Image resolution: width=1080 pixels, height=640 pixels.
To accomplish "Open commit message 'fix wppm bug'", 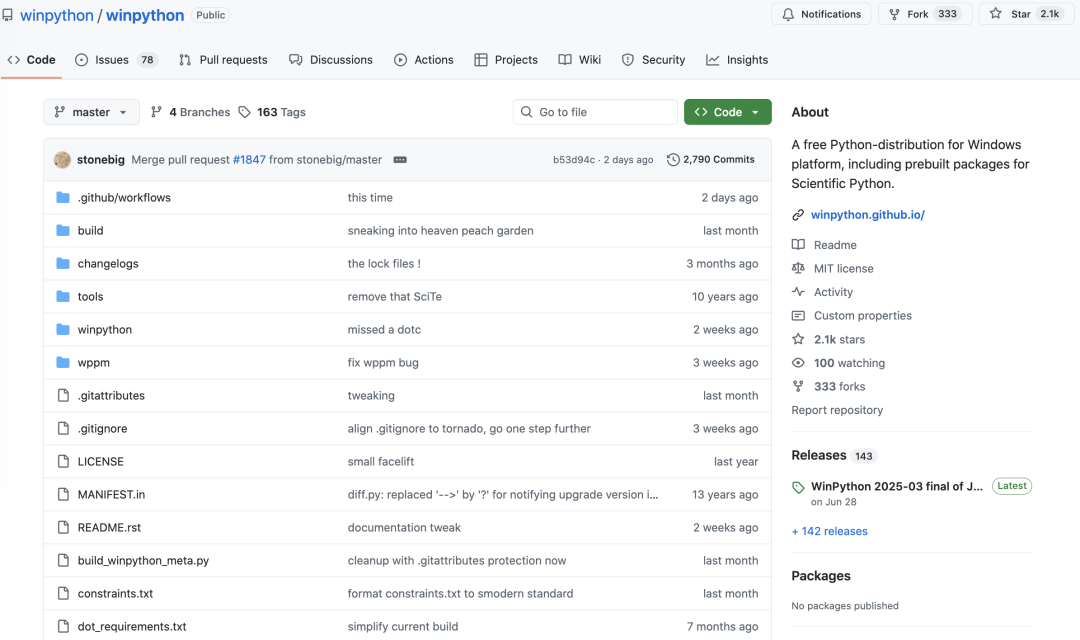I will [383, 362].
